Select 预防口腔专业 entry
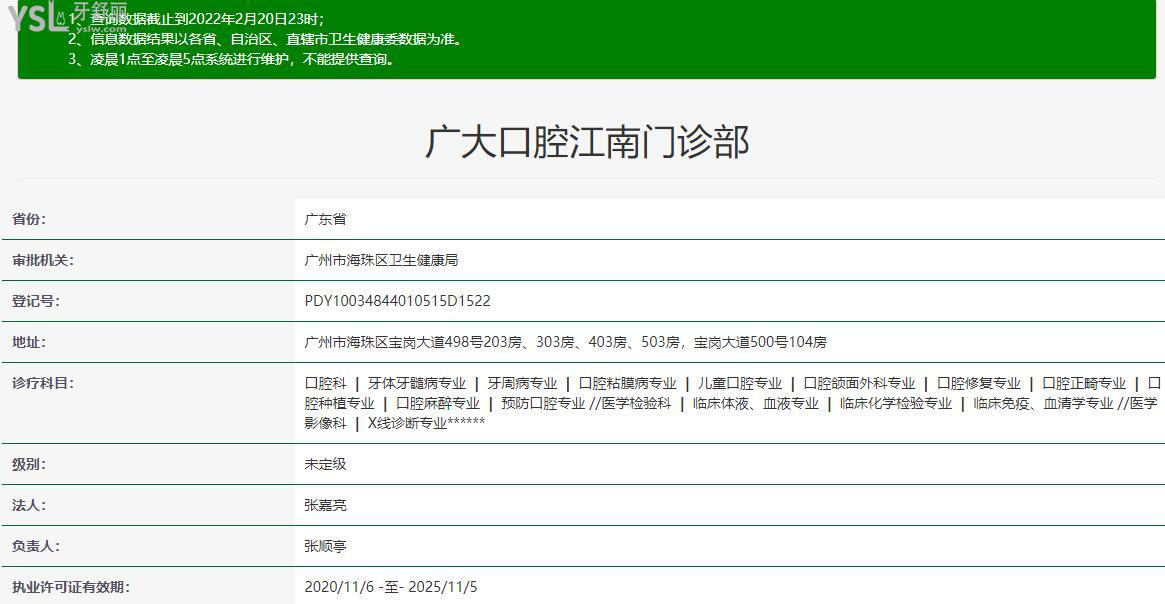Viewport: 1165px width, 604px height. (x=544, y=403)
